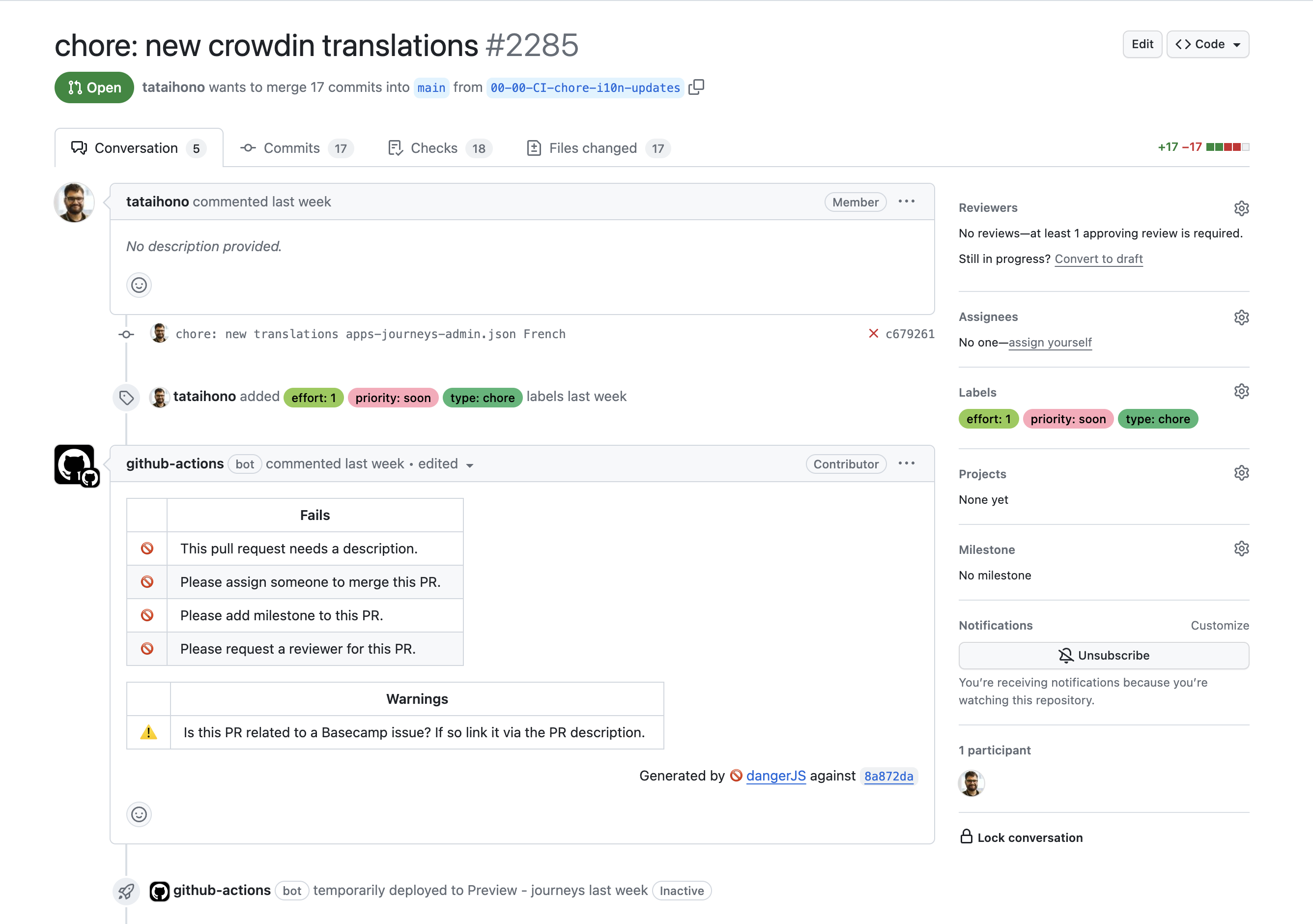Screen dimensions: 1313x924
Task: Copy the head branch name icon
Action: click(x=696, y=87)
